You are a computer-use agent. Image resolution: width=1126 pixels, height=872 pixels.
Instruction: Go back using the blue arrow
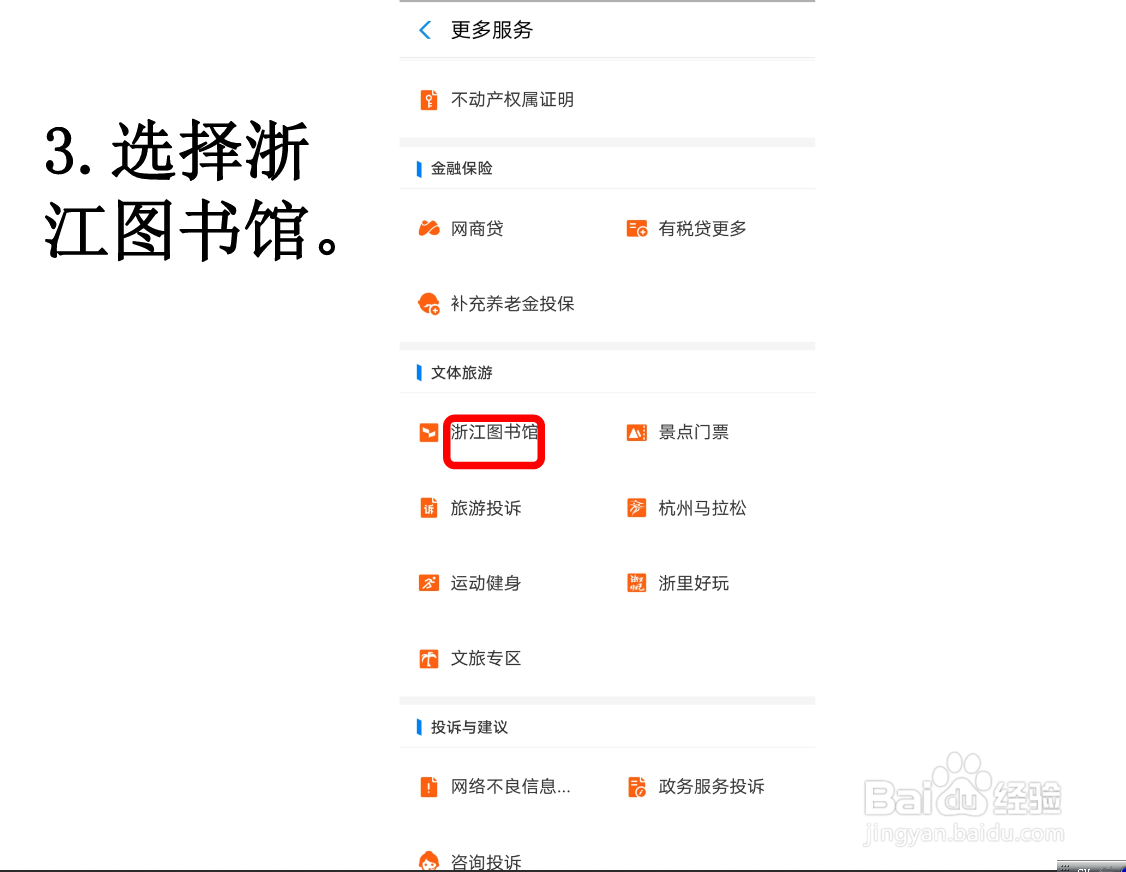coord(425,30)
